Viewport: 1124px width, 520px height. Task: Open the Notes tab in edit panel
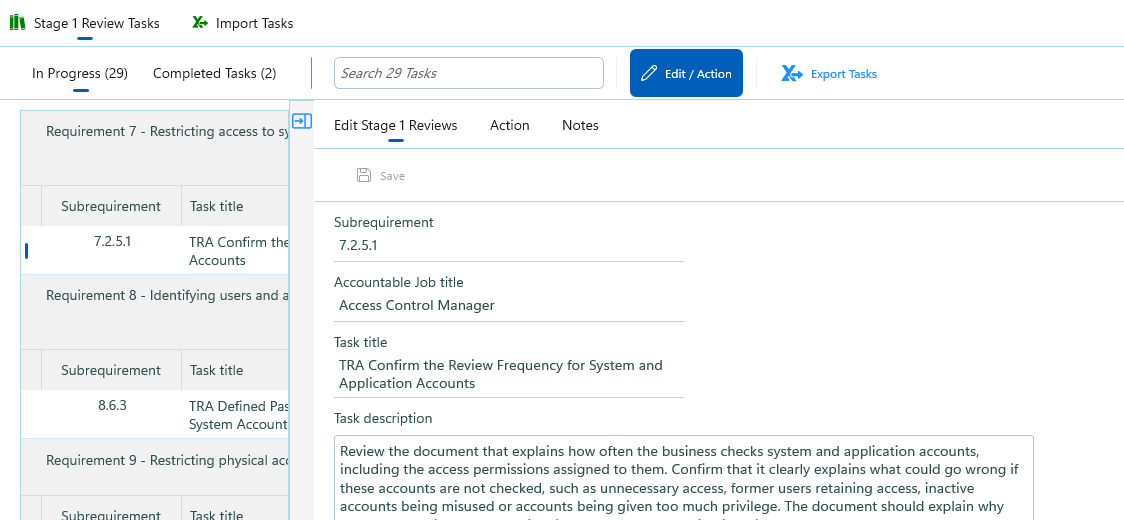click(580, 126)
